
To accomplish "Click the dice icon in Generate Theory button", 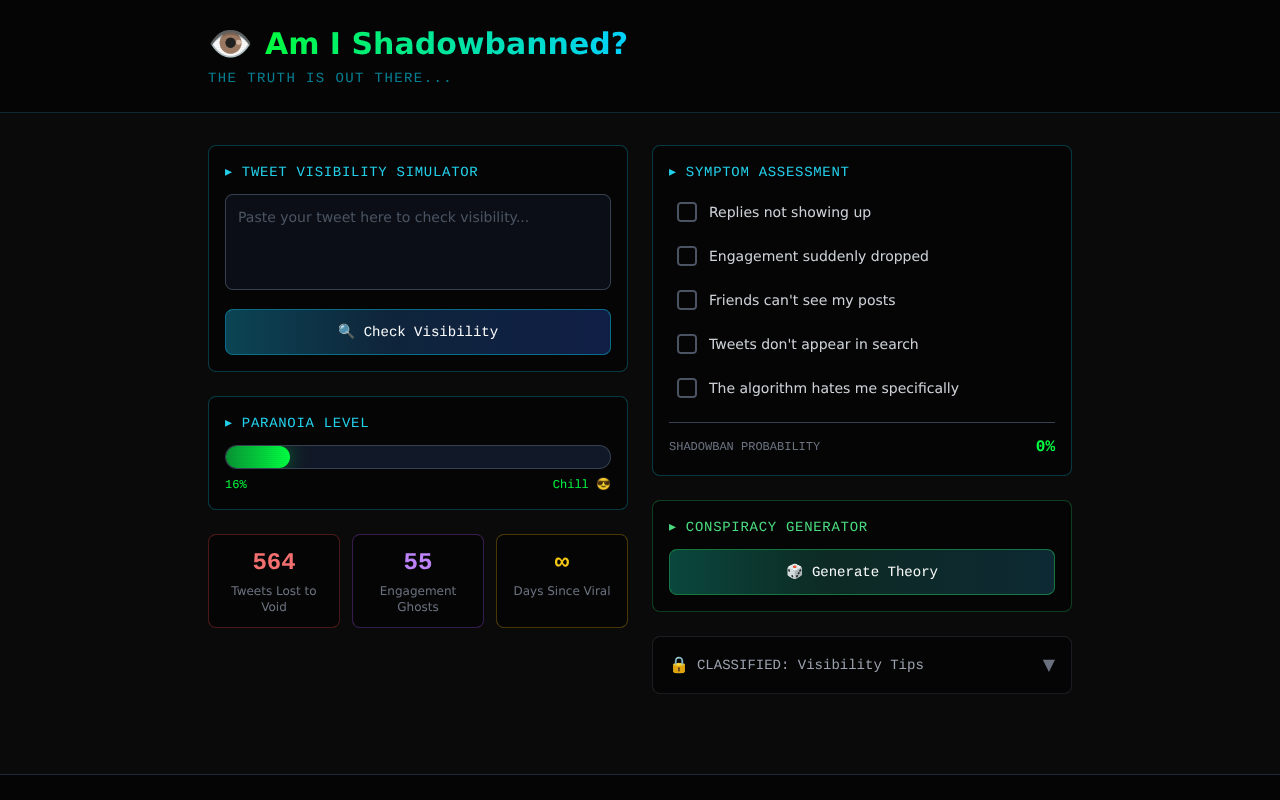I will point(794,571).
